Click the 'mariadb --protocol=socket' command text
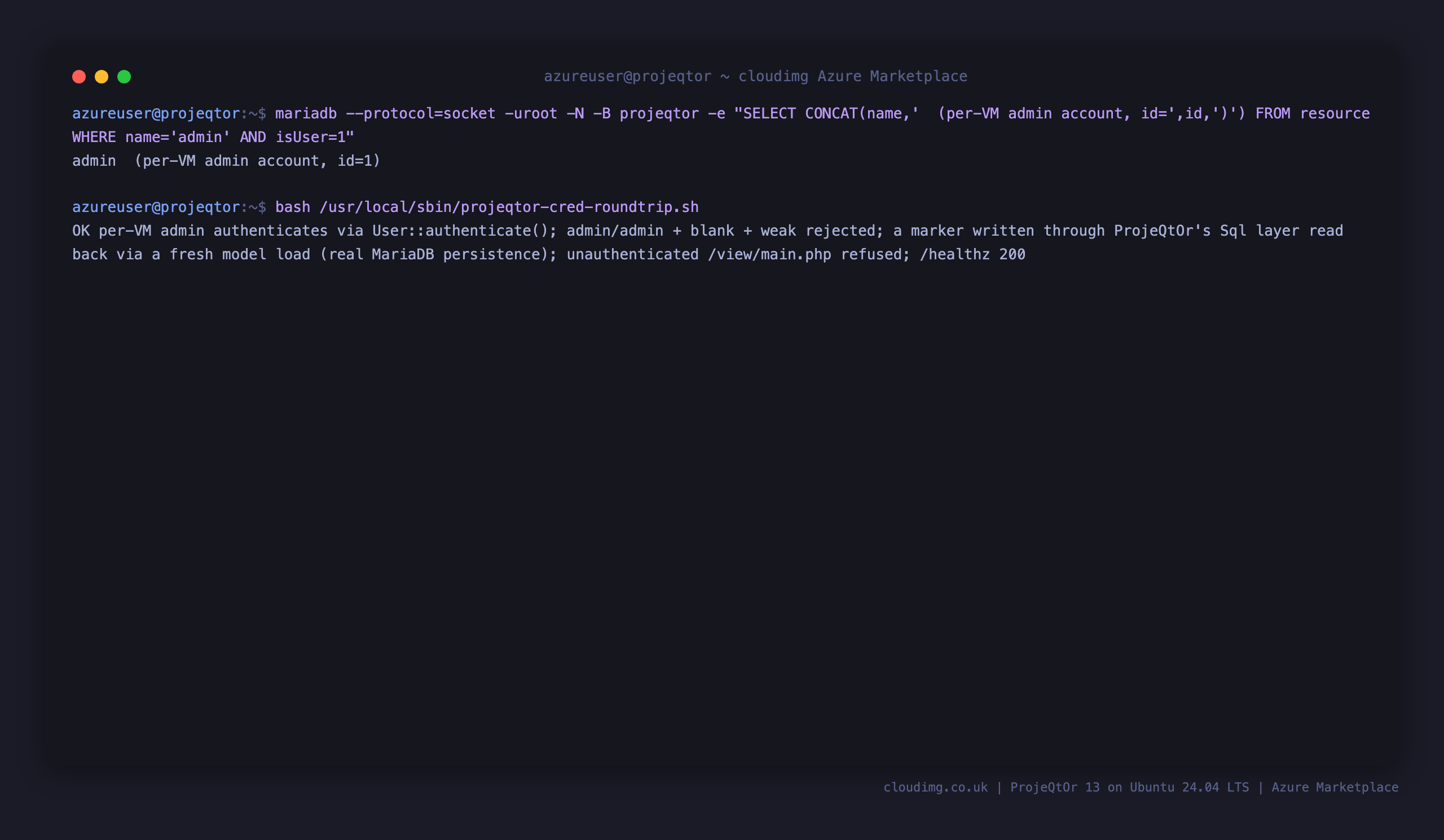 [x=385, y=113]
